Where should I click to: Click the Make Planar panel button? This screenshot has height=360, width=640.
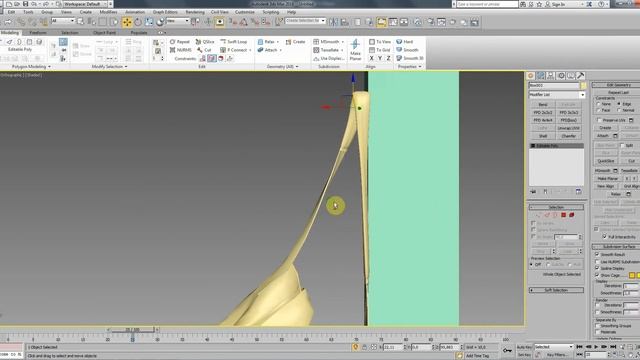coord(607,178)
